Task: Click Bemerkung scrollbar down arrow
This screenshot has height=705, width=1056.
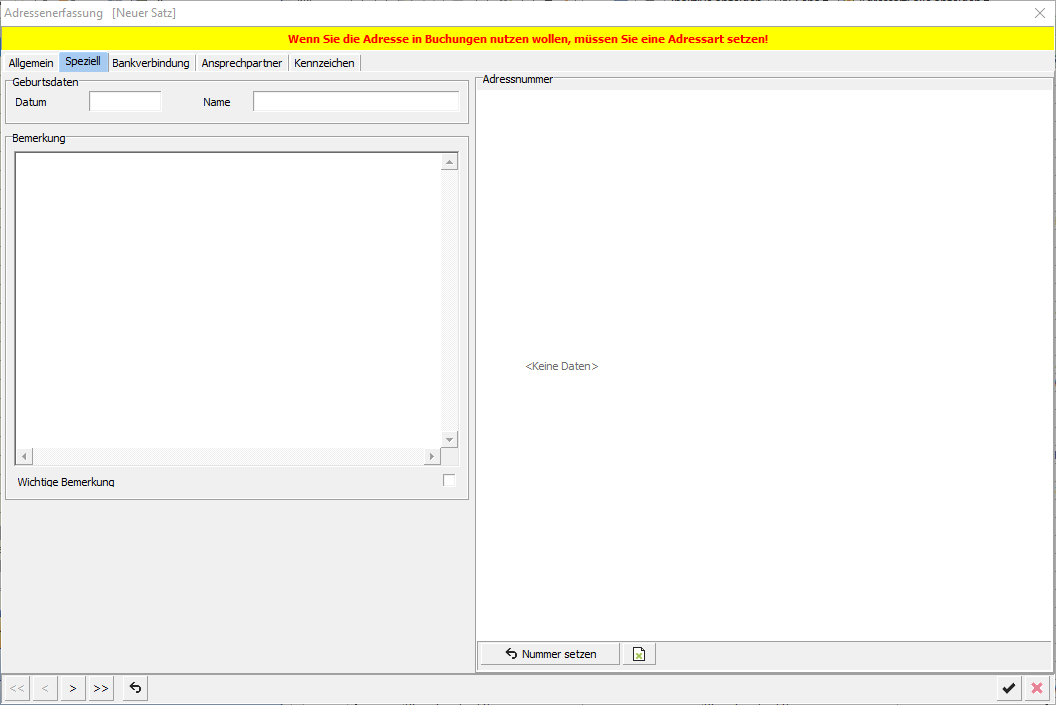Action: pos(449,440)
